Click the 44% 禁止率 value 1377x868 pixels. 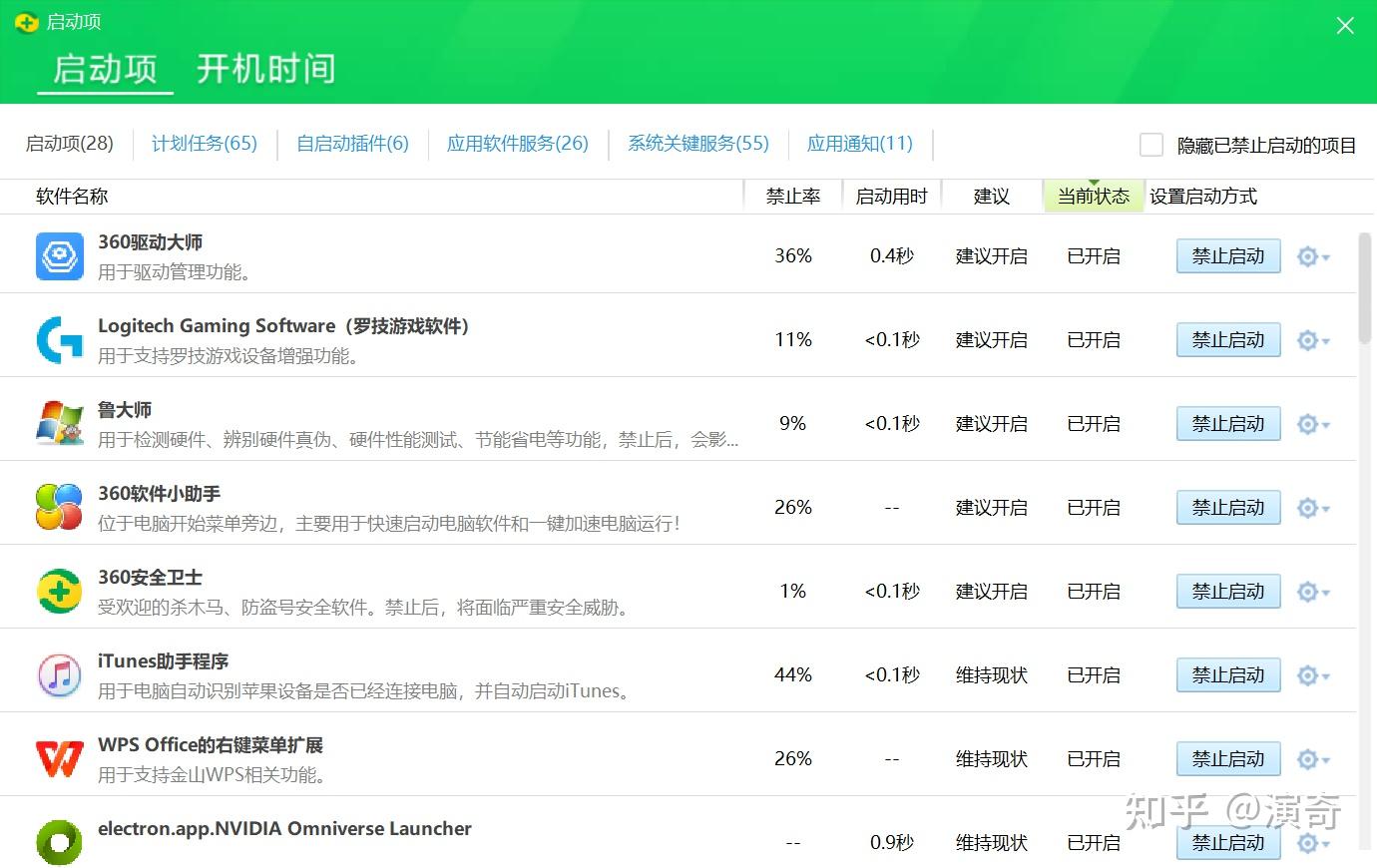tap(793, 675)
